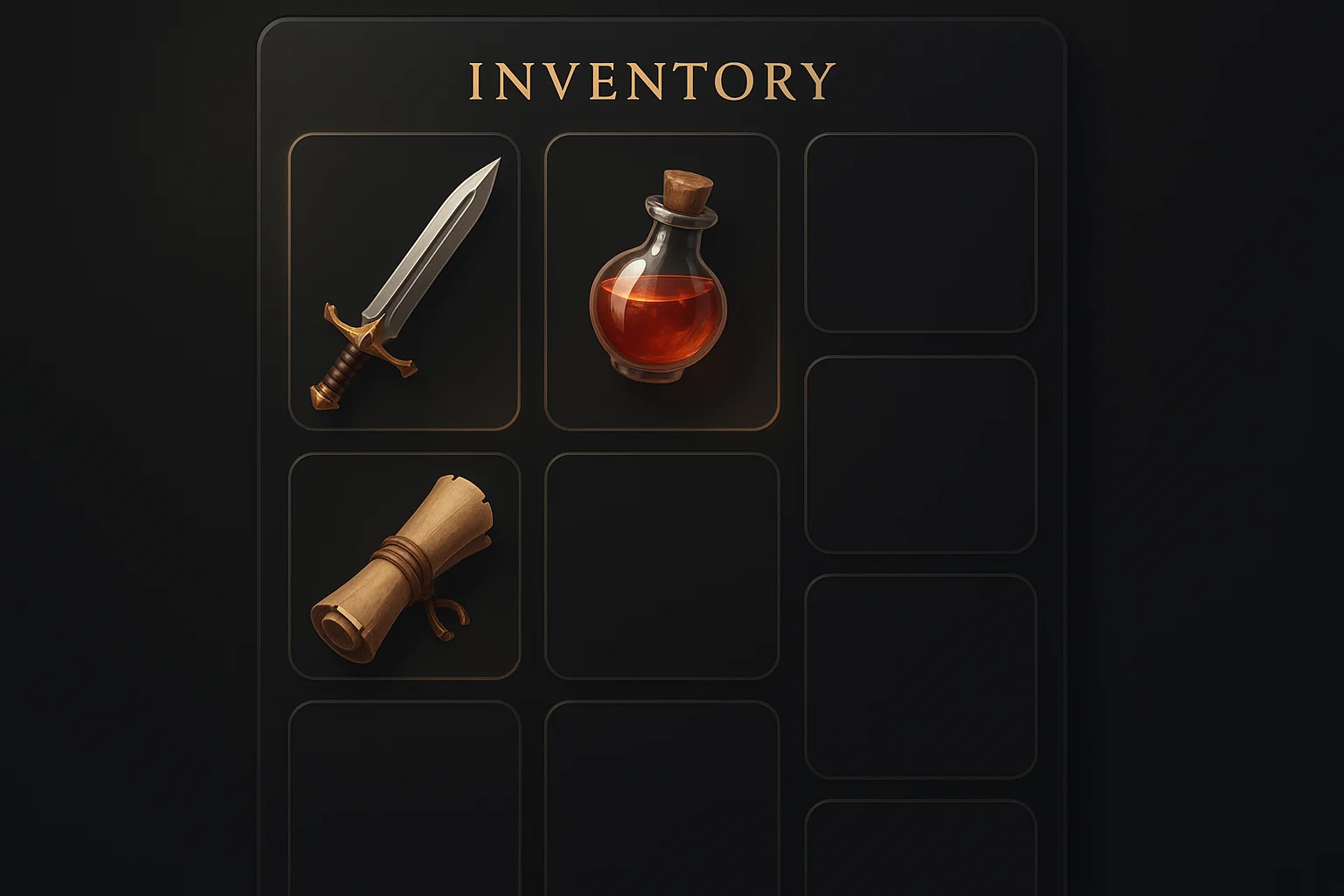Select the partially visible bottom slot of the right column

[920, 848]
